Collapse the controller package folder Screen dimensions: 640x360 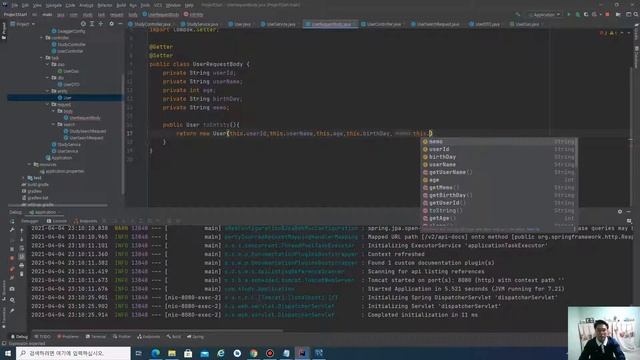coord(41,38)
